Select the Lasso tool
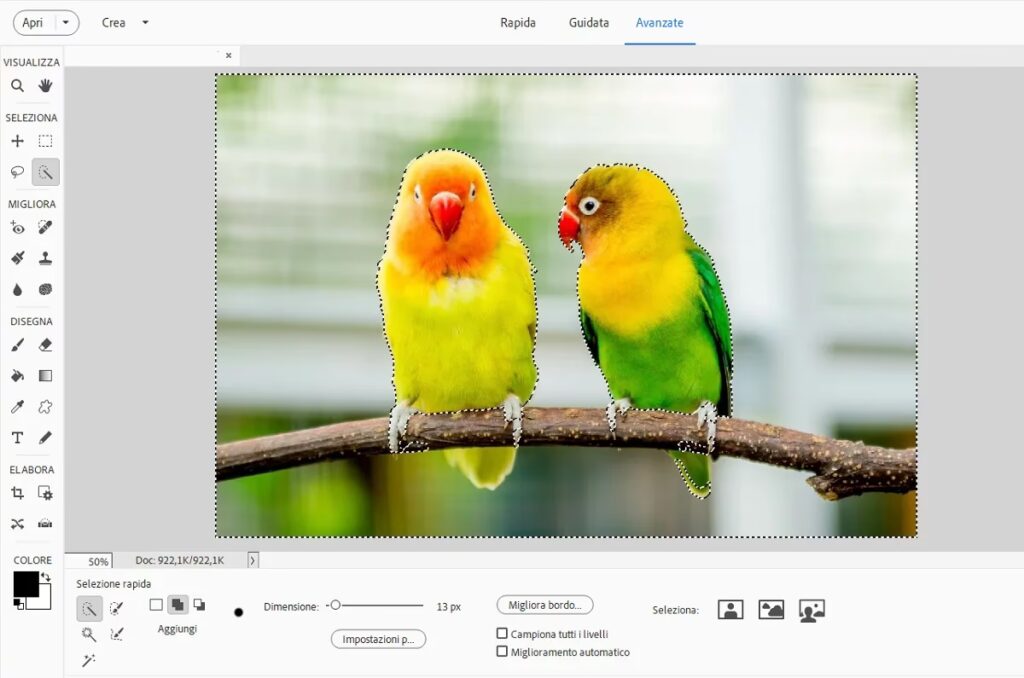Viewport: 1024px width, 678px height. (x=17, y=172)
